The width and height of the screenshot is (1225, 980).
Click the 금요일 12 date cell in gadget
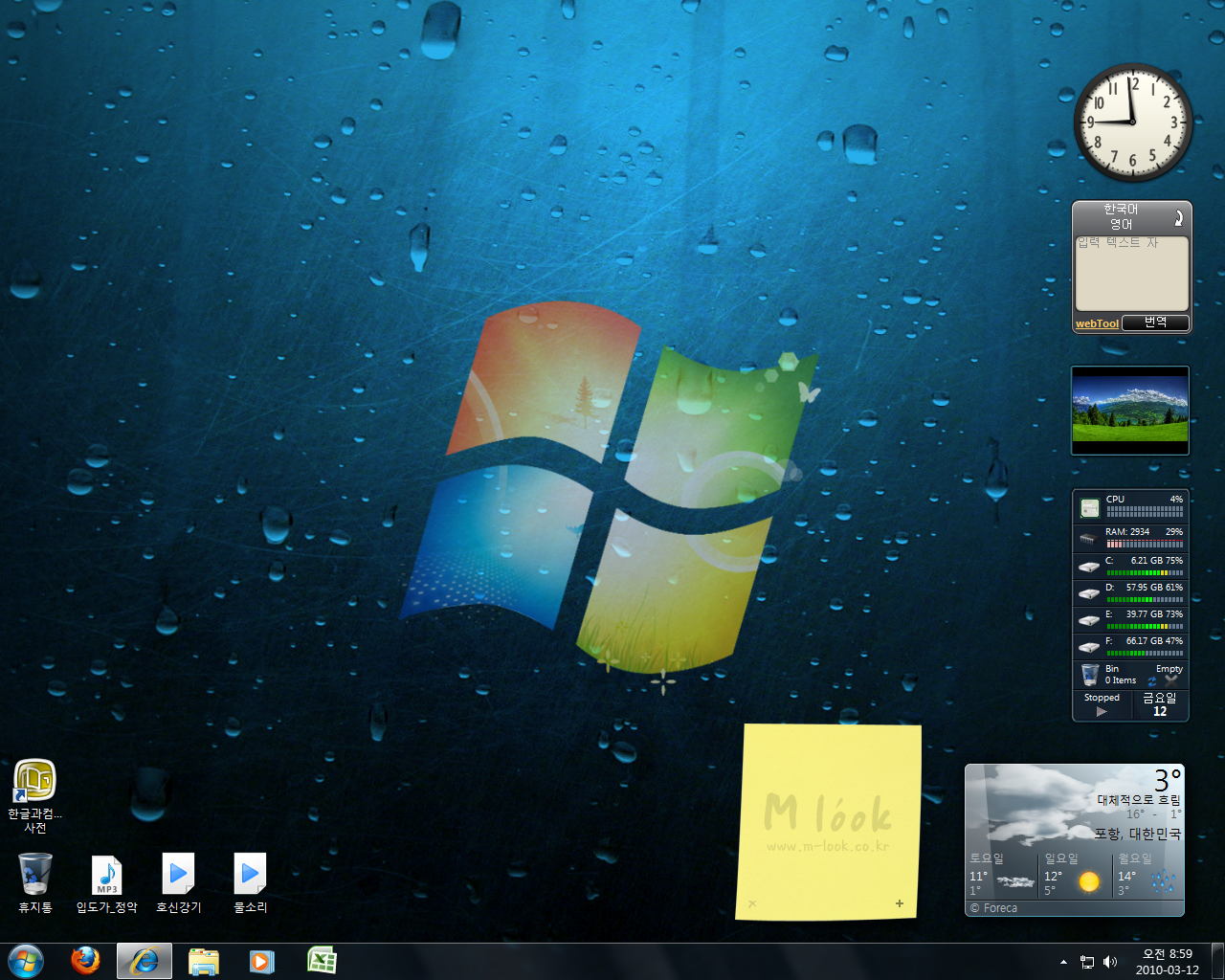pyautogui.click(x=1160, y=704)
